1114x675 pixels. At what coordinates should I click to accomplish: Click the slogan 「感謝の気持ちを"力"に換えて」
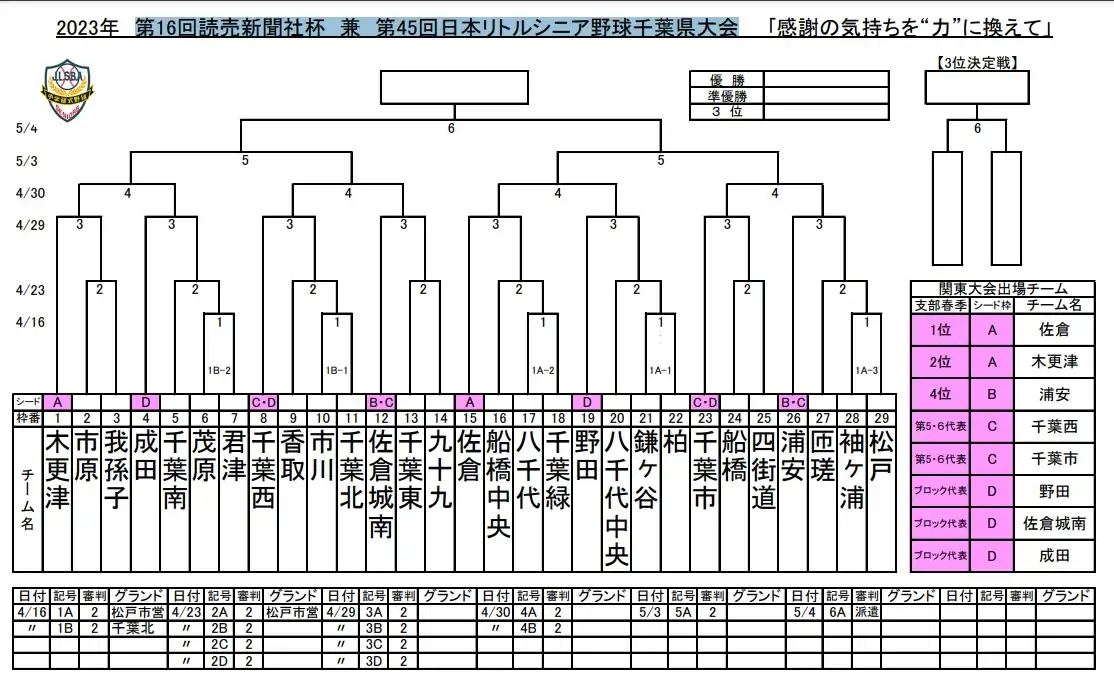click(910, 28)
